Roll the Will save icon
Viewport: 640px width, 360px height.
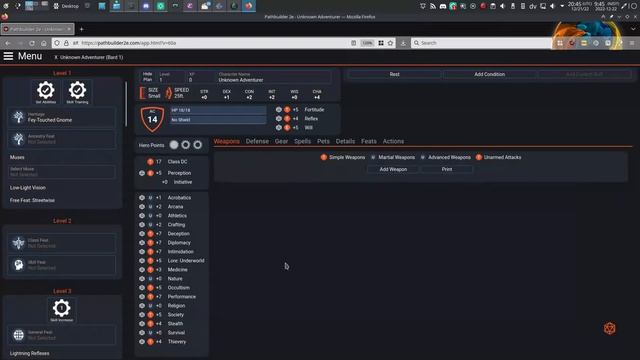click(278, 127)
